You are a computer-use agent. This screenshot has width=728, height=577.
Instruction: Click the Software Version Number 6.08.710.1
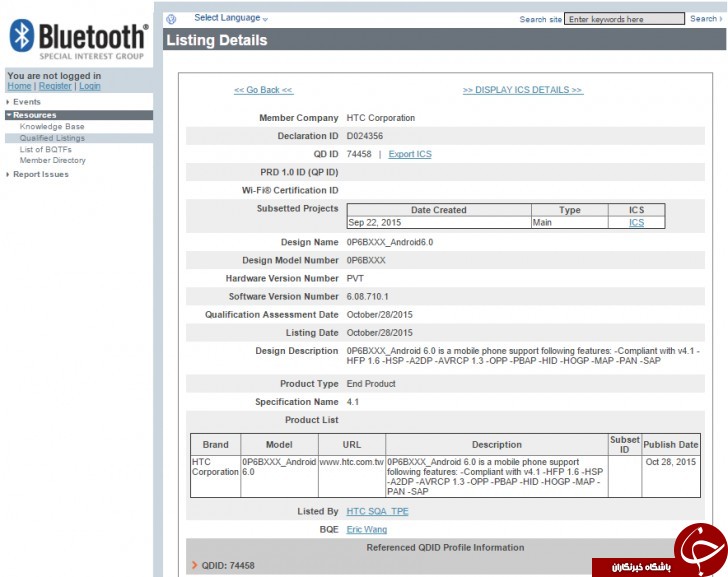[x=368, y=297]
